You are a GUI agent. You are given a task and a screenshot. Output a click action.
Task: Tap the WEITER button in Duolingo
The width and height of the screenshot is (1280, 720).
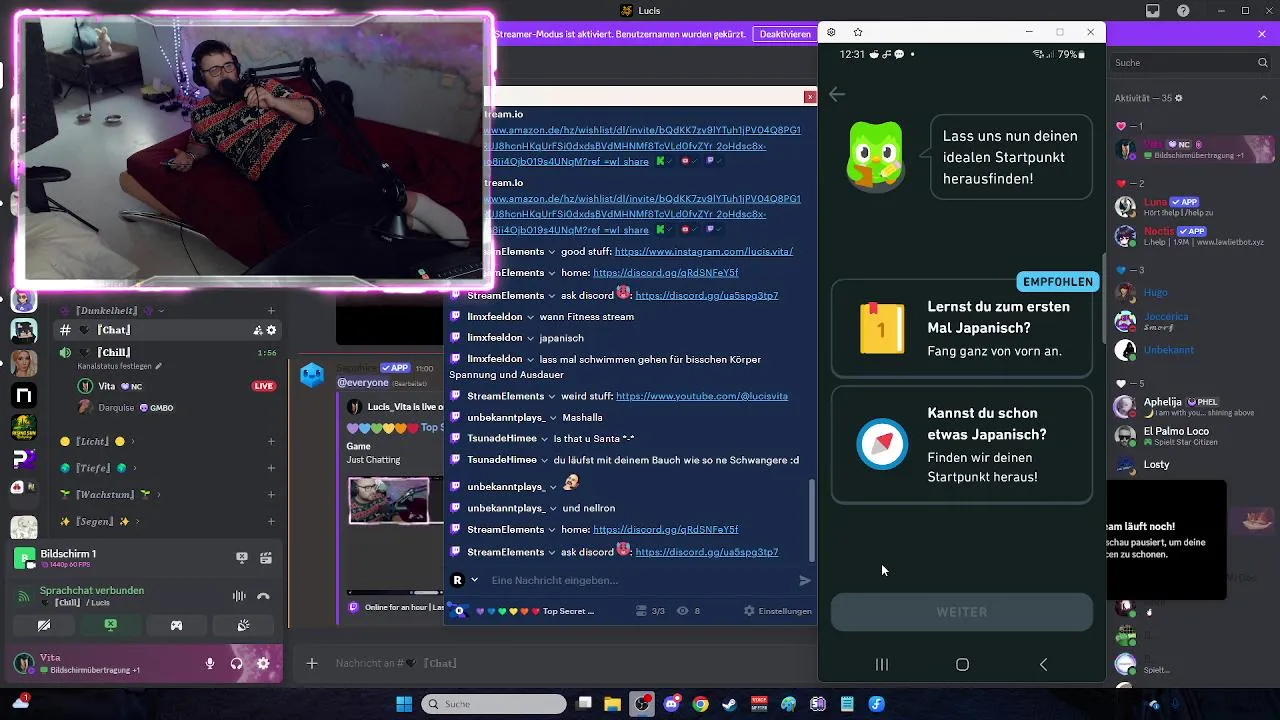962,612
